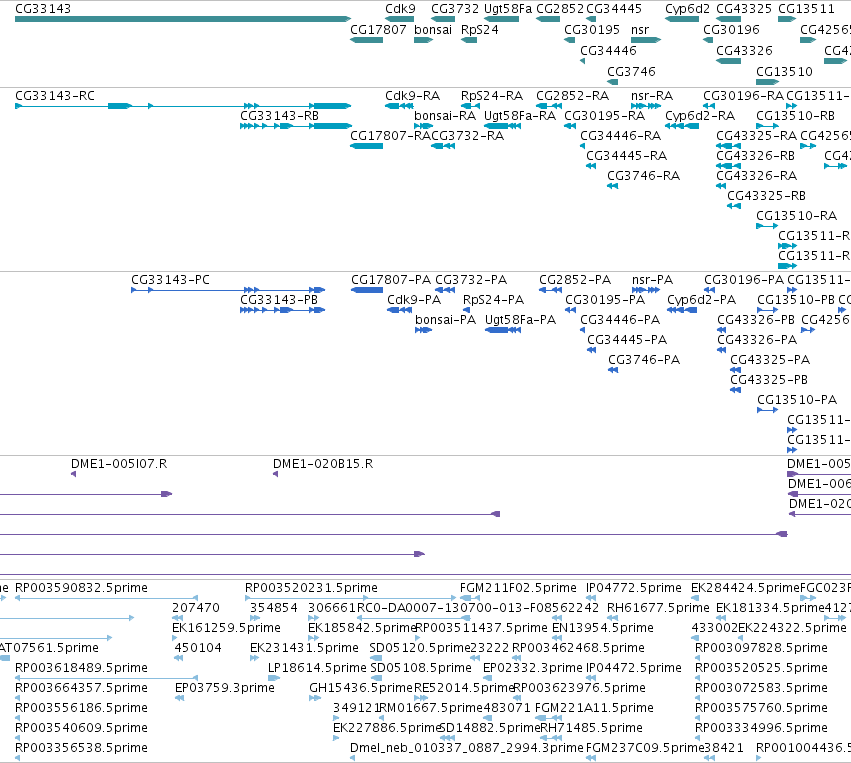Select the nsr-RA transcript label
Image resolution: width=851 pixels, height=763 pixels.
tap(652, 96)
